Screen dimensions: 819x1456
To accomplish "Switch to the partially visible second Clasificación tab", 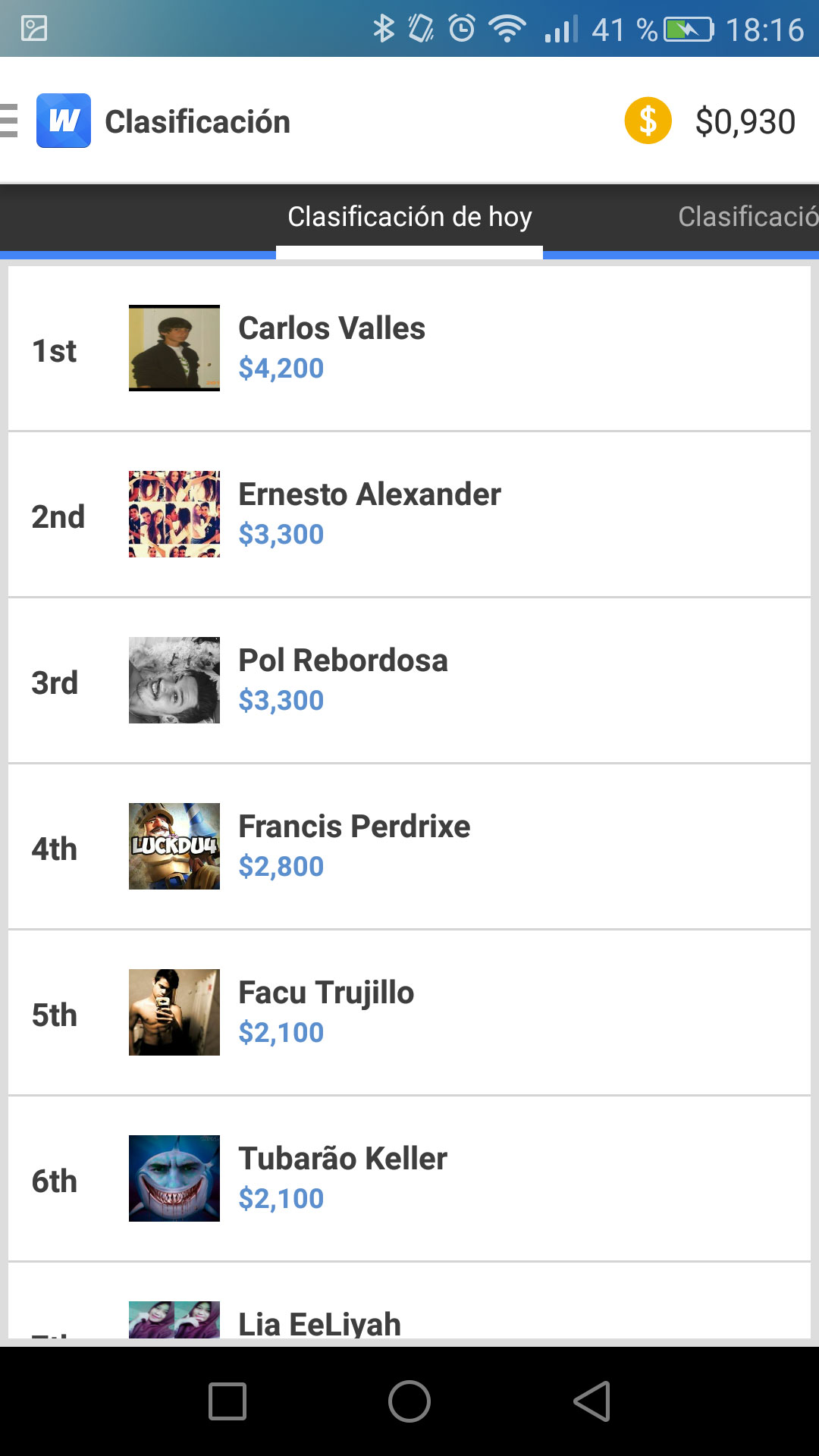I will [x=747, y=217].
